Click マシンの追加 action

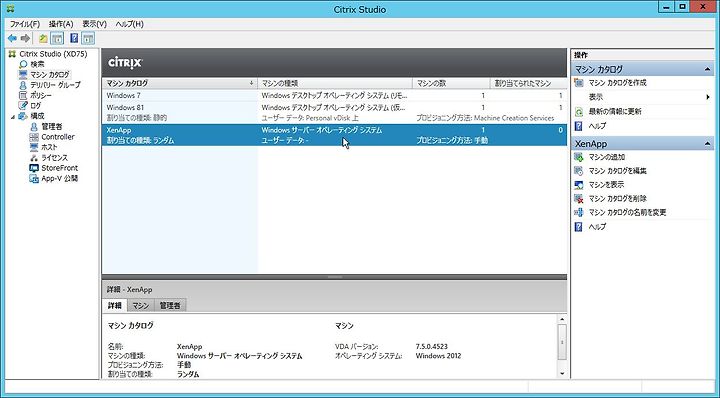[x=607, y=157]
